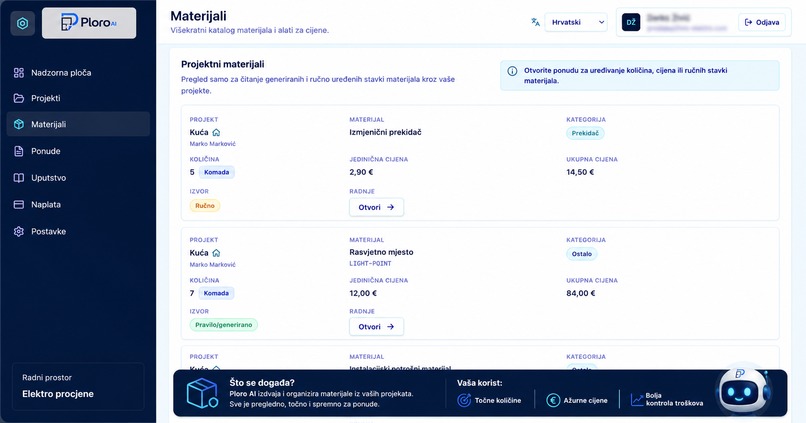Click the Projekti folder icon

click(19, 98)
